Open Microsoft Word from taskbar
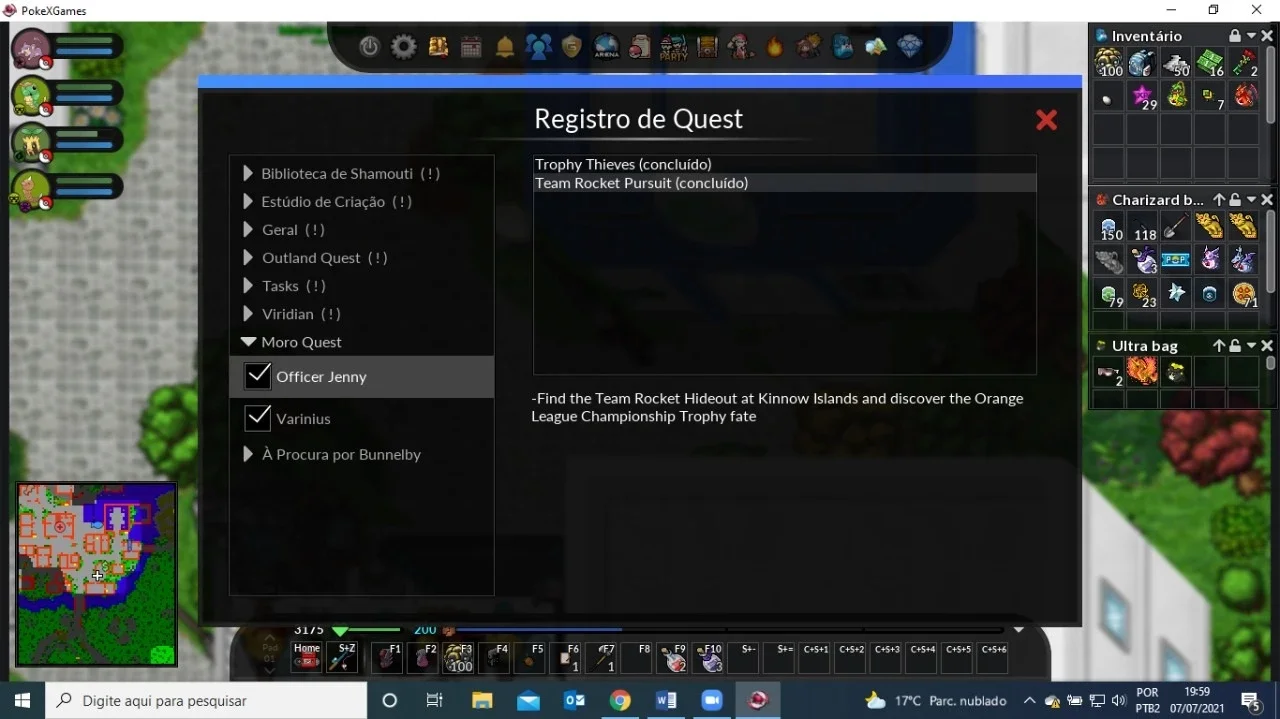Screen dimensions: 1280x719 coord(666,700)
